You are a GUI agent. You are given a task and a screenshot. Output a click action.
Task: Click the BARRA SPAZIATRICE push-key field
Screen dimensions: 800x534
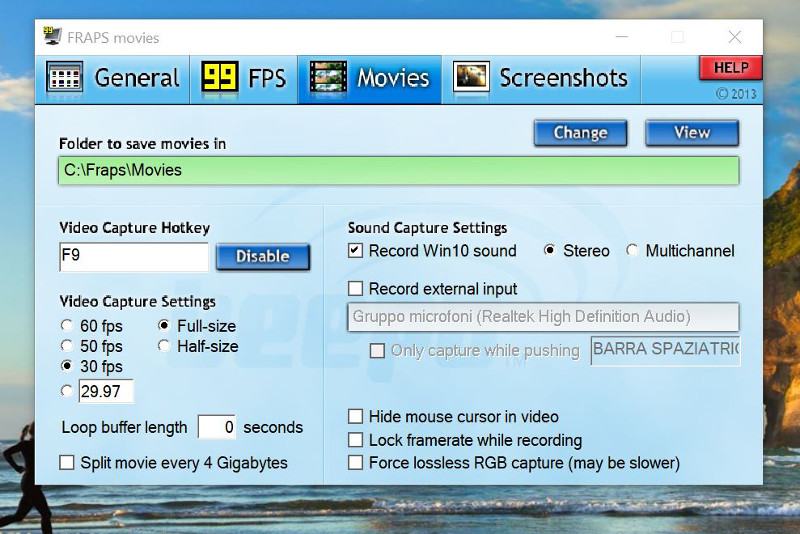[x=665, y=350]
